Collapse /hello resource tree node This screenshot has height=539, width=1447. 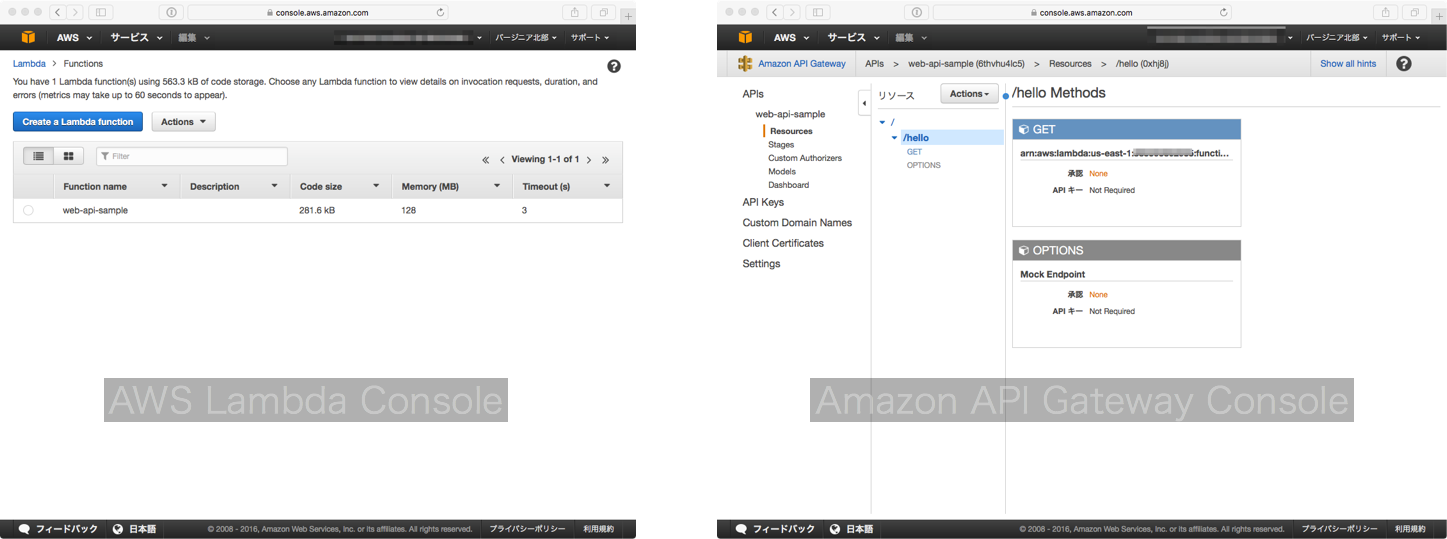click(894, 137)
